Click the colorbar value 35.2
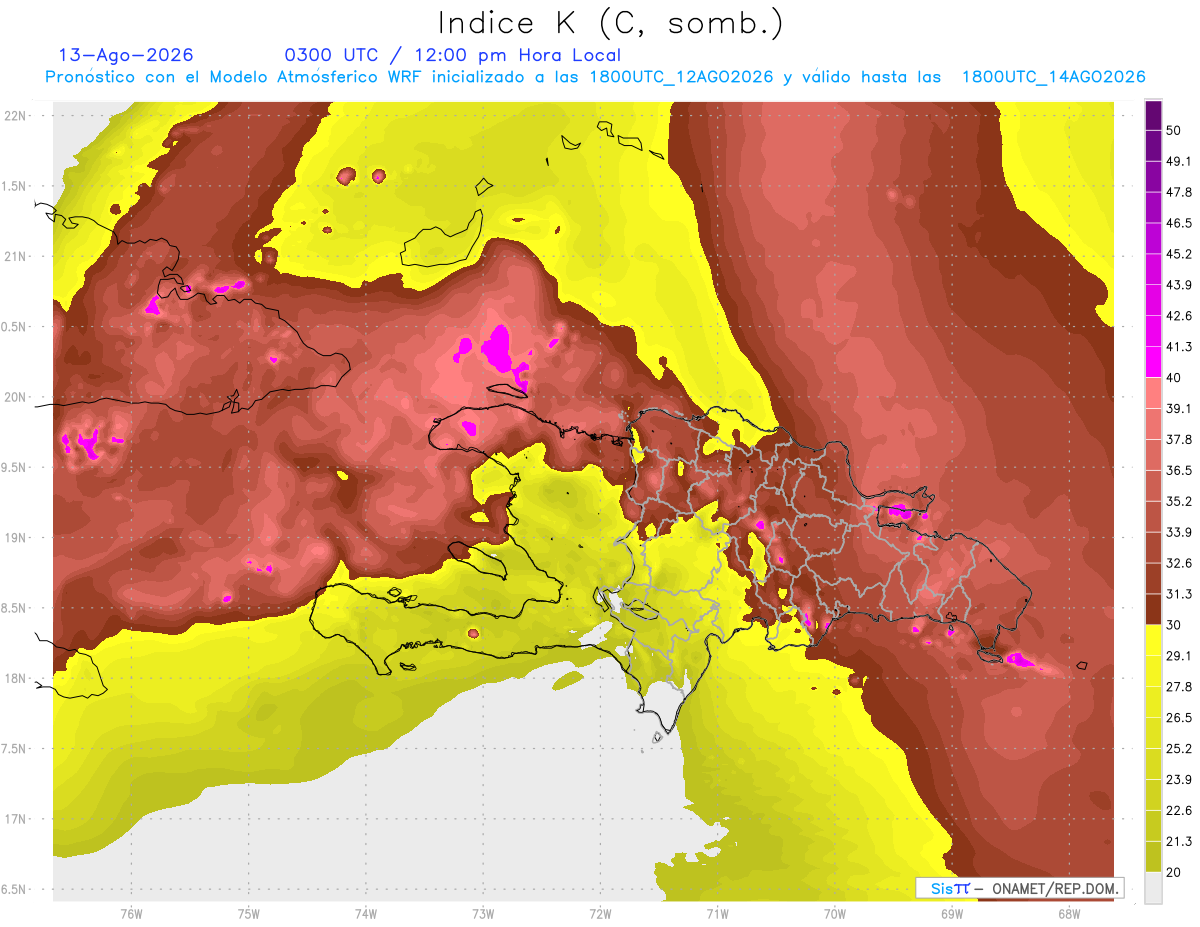The image size is (1200, 927). click(x=1178, y=501)
